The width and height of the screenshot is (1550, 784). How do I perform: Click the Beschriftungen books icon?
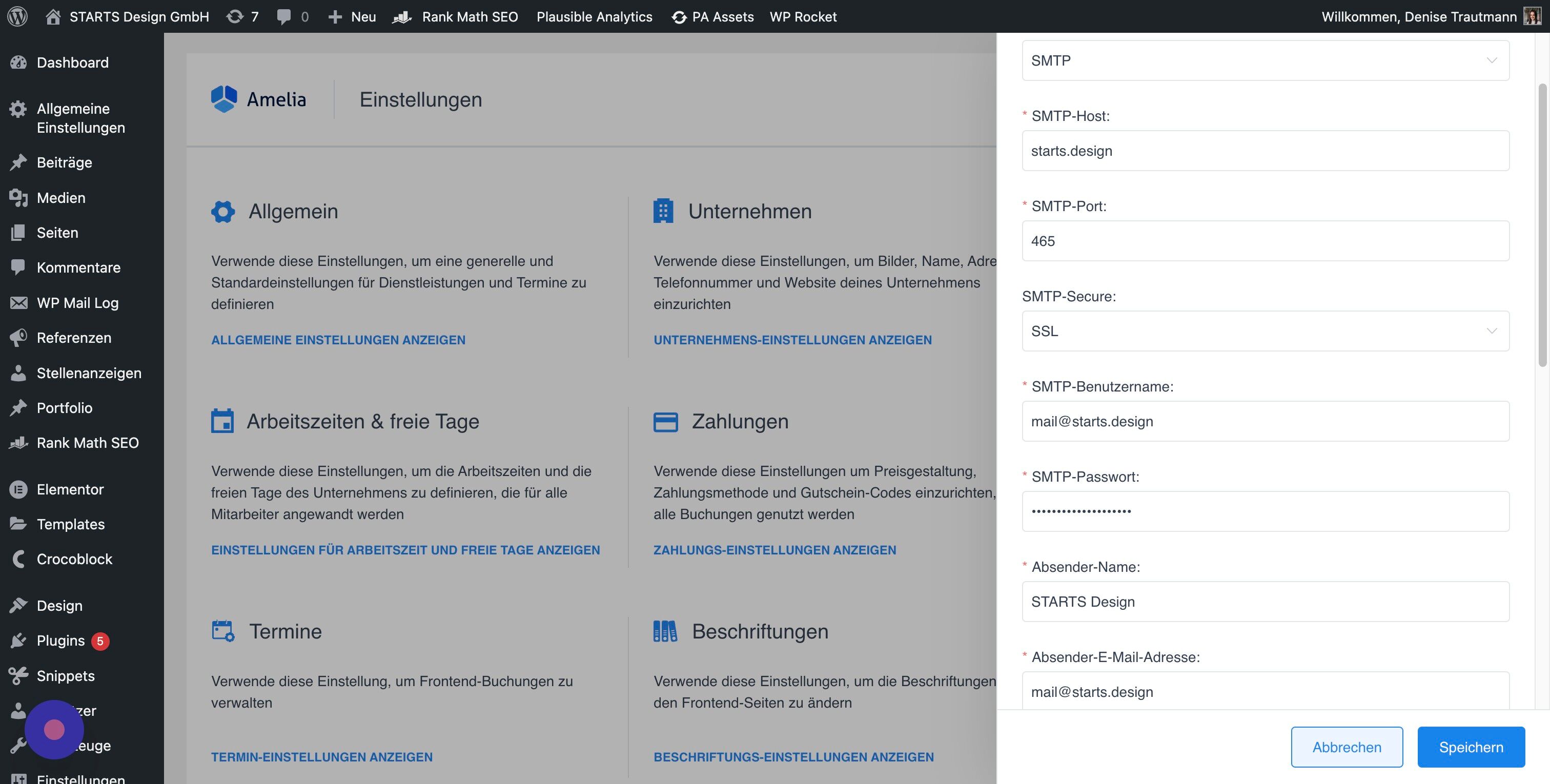(665, 631)
